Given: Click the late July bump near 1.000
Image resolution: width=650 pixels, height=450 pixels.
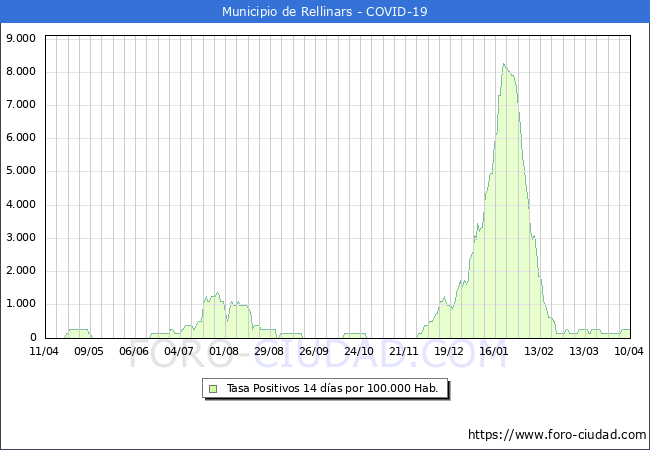Looking at the screenshot, I should tap(217, 295).
